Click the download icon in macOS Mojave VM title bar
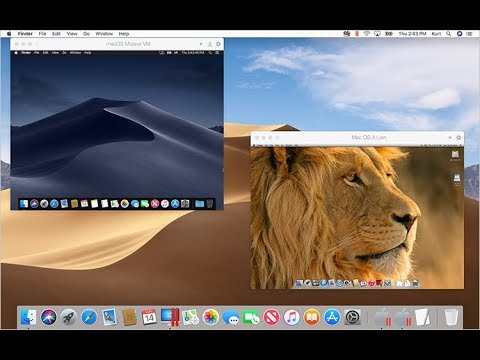480x360 pixels. click(210, 44)
